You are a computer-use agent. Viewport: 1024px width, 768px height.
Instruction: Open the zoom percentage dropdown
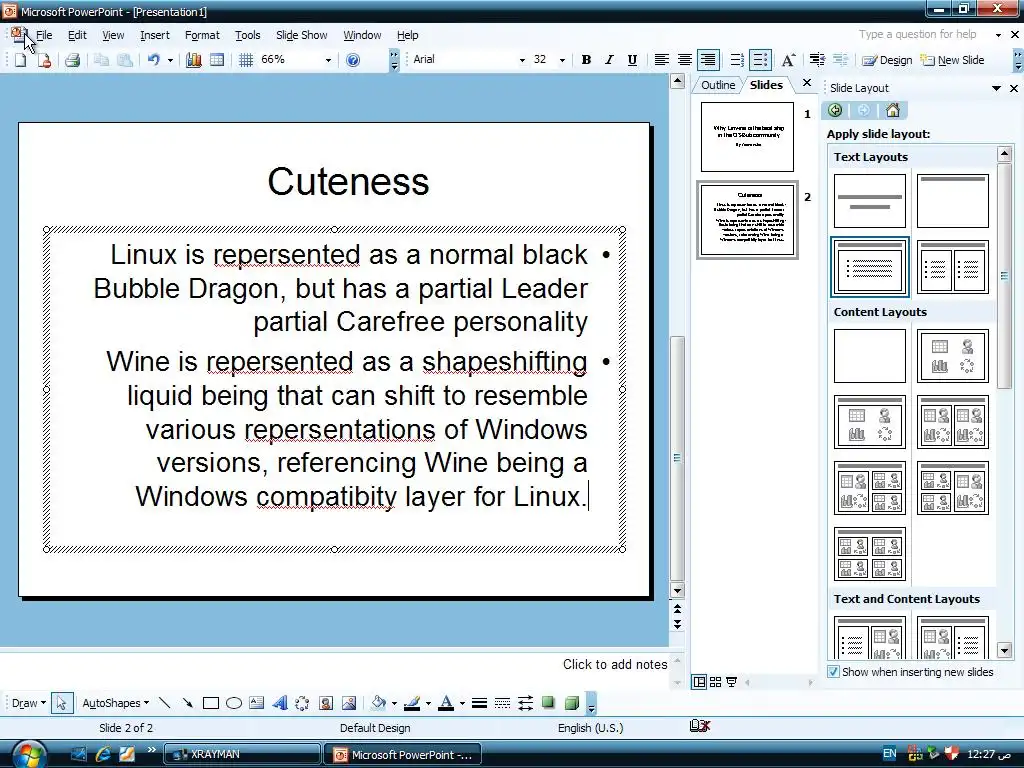[328, 60]
